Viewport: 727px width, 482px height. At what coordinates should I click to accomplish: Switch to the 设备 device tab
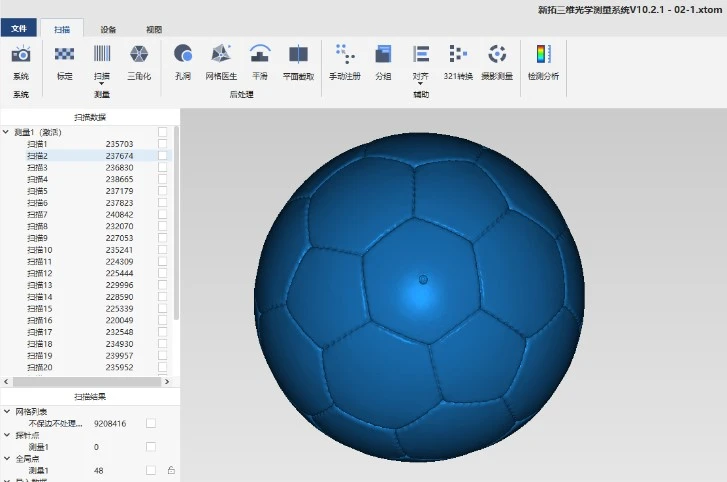click(x=108, y=29)
